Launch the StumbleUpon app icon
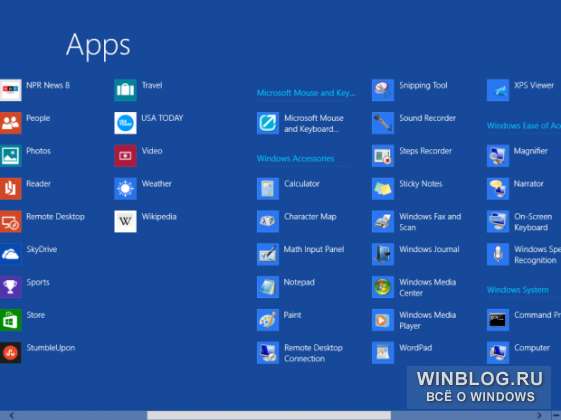 click(x=10, y=353)
